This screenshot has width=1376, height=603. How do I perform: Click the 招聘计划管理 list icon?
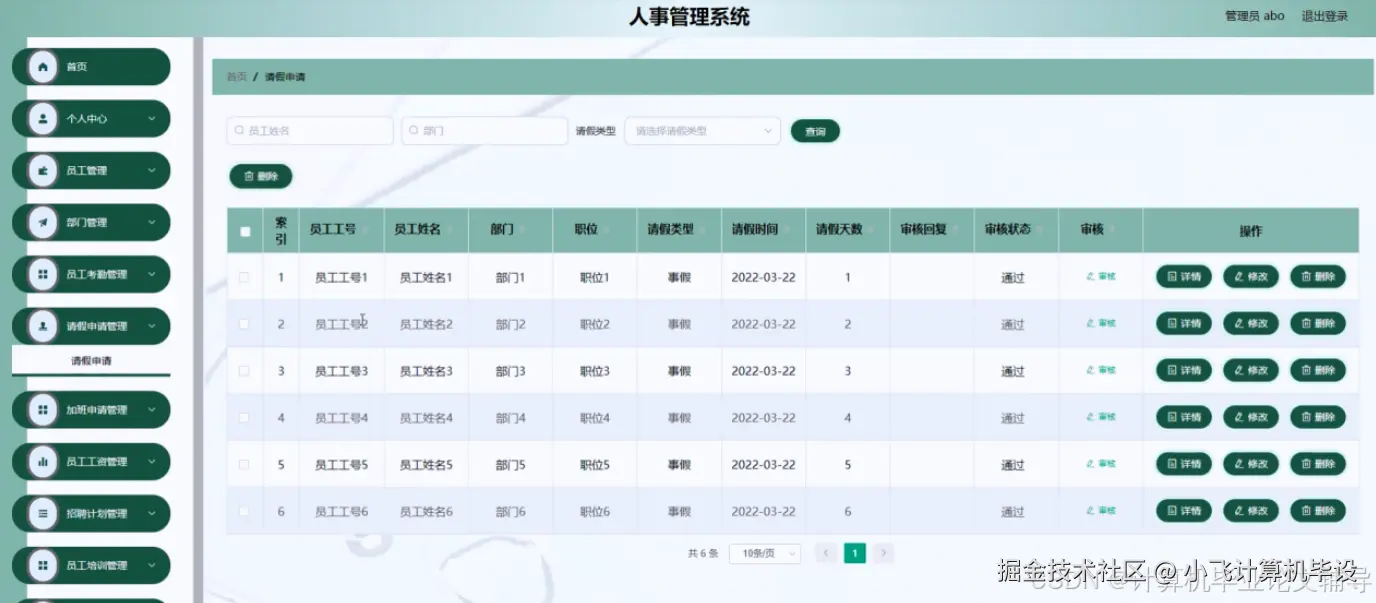click(42, 514)
